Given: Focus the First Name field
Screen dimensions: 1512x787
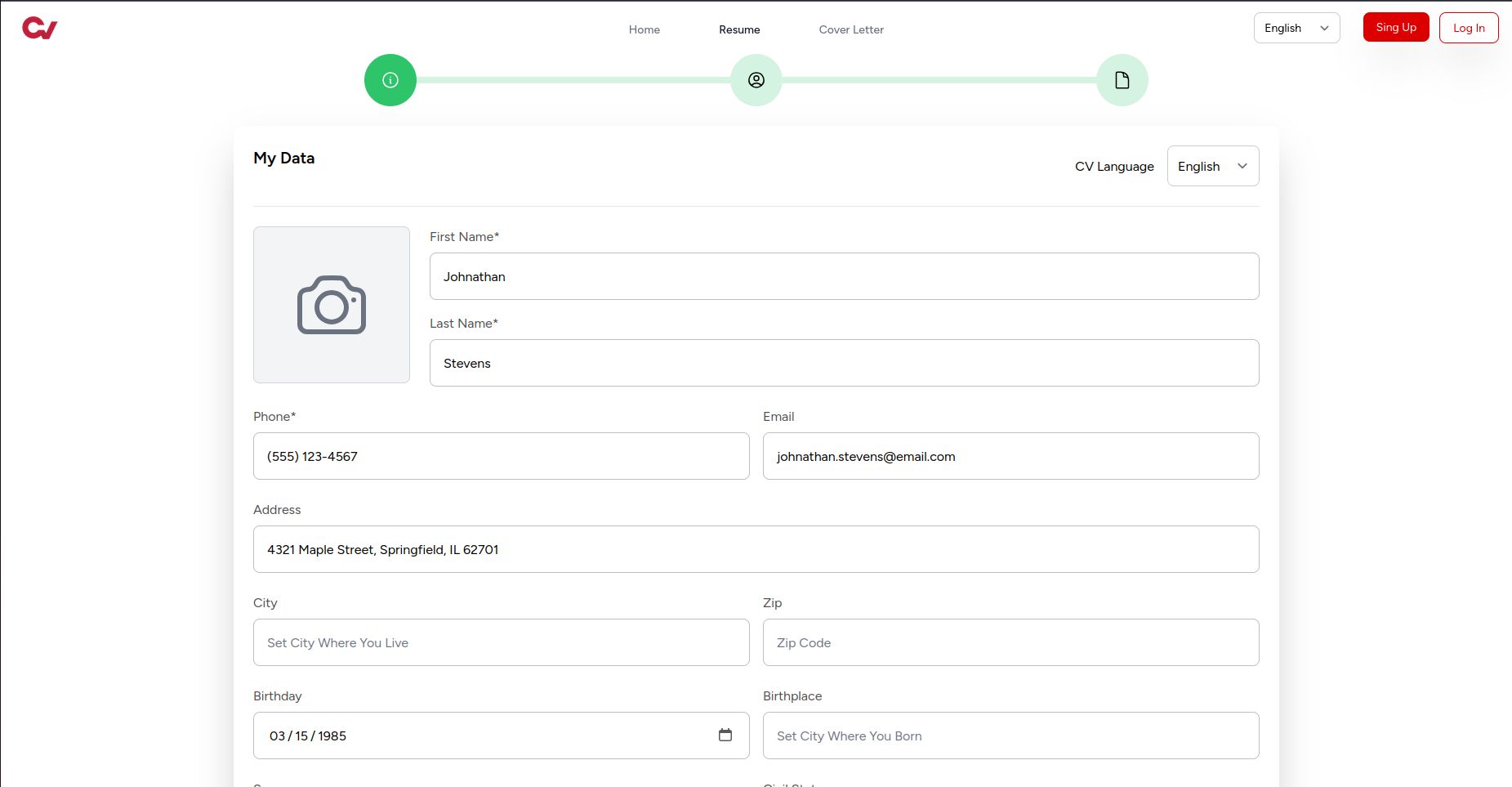Looking at the screenshot, I should [844, 276].
